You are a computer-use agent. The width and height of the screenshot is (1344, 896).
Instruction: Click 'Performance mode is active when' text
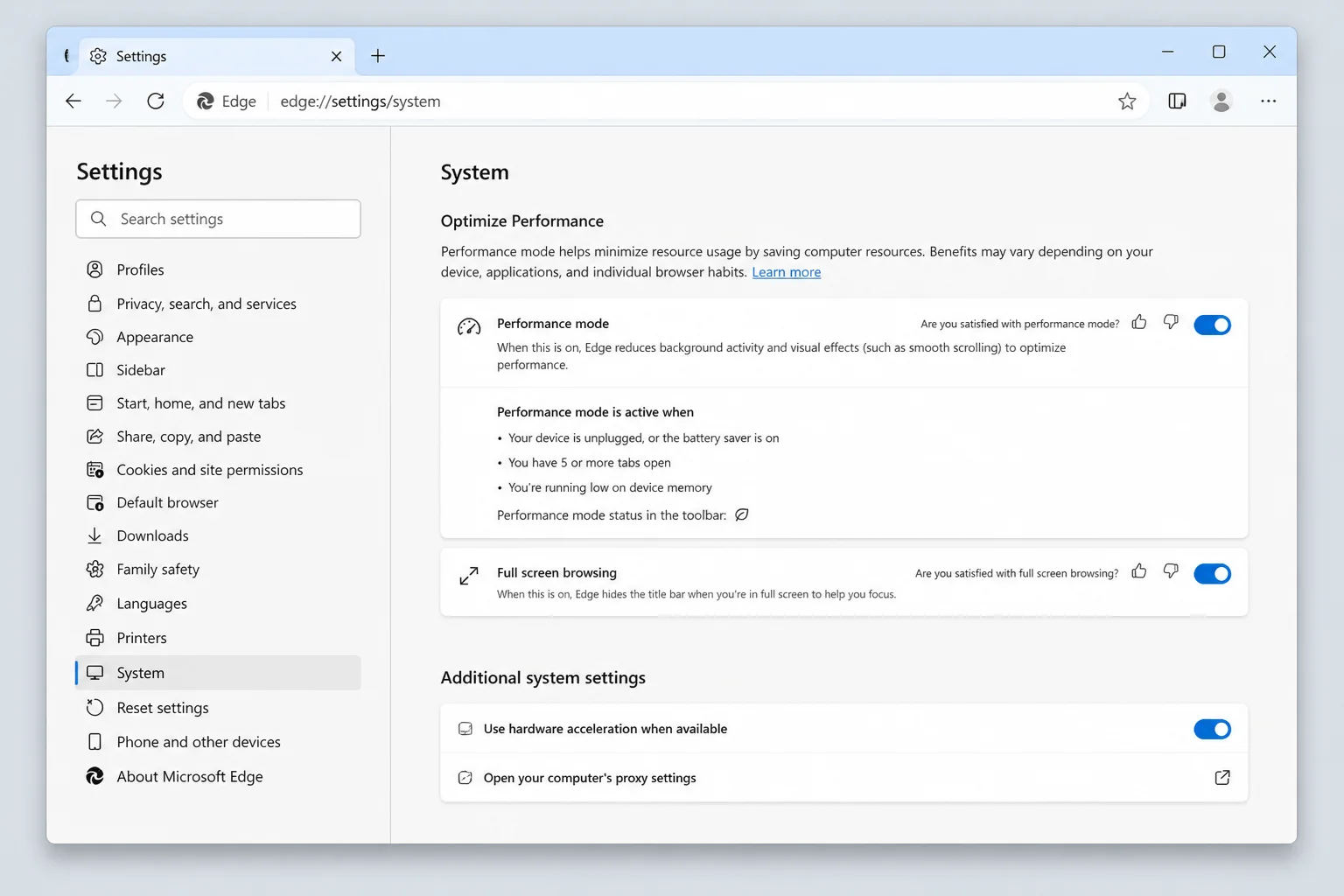pos(595,412)
